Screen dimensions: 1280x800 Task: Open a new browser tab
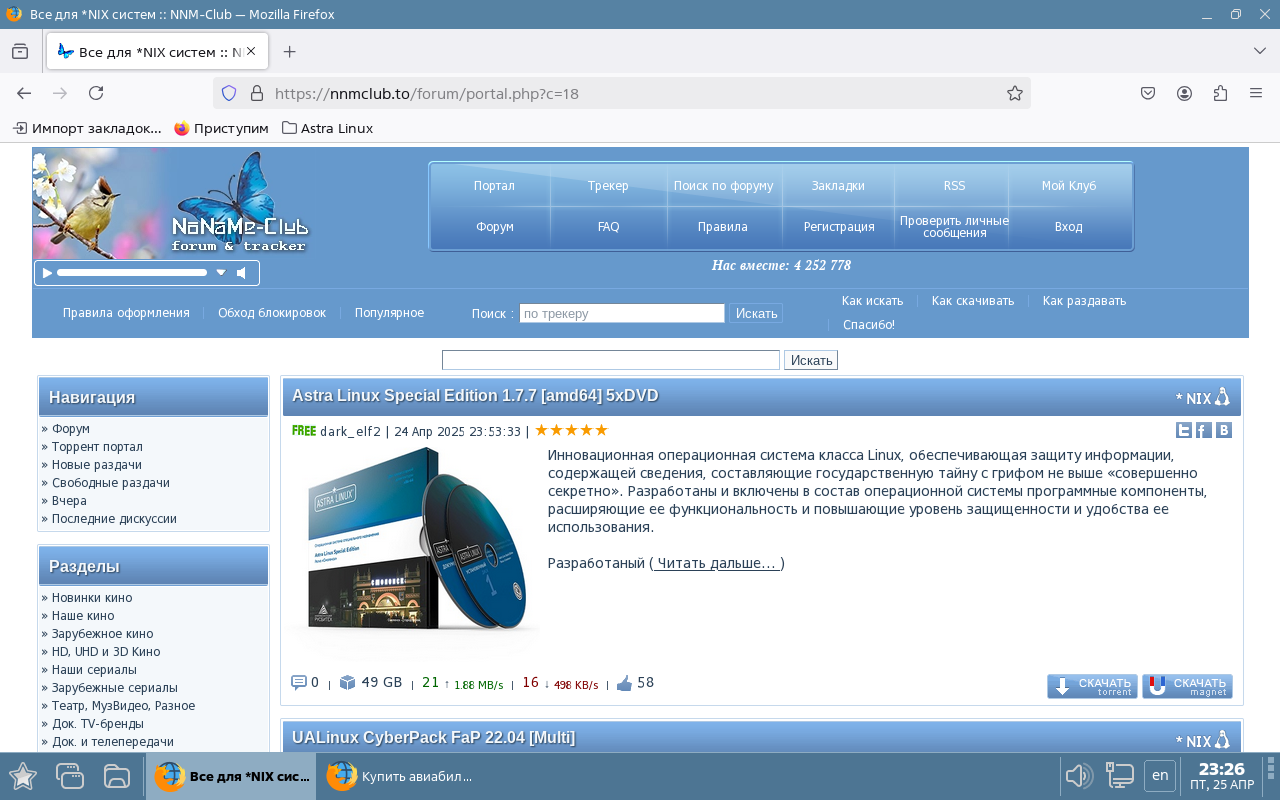[x=289, y=52]
